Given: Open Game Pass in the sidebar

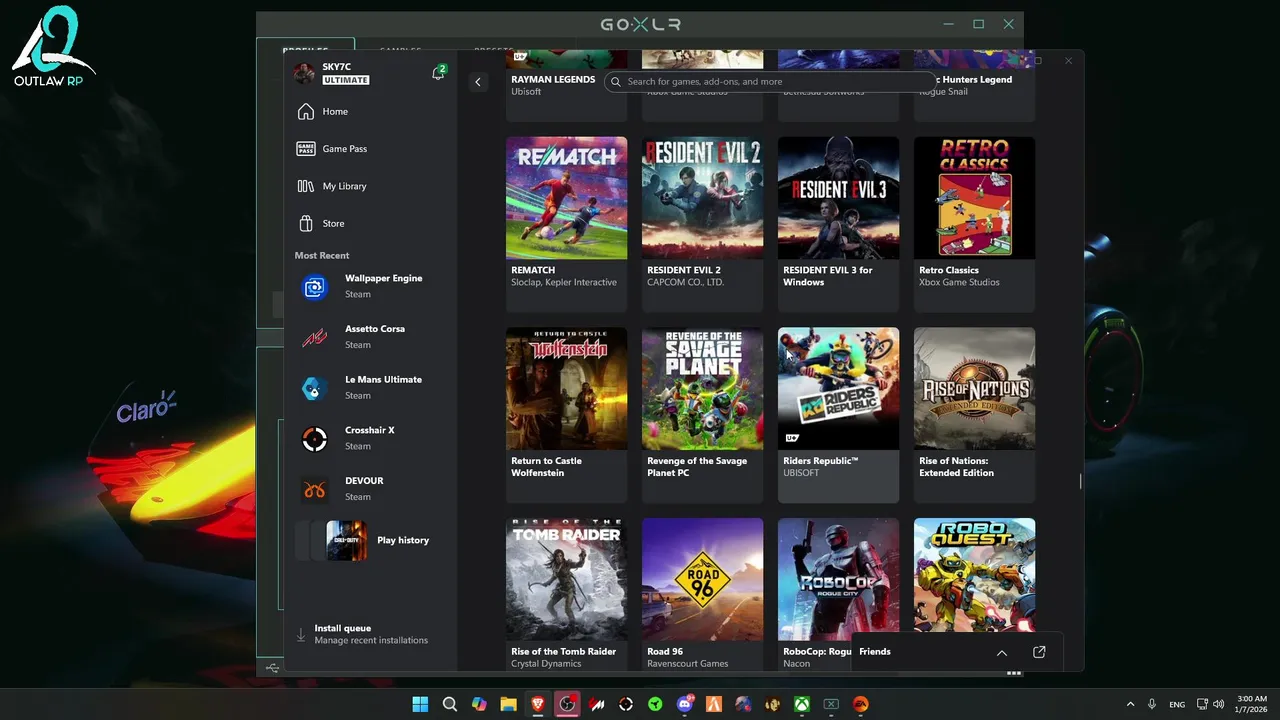Looking at the screenshot, I should 372,149.
